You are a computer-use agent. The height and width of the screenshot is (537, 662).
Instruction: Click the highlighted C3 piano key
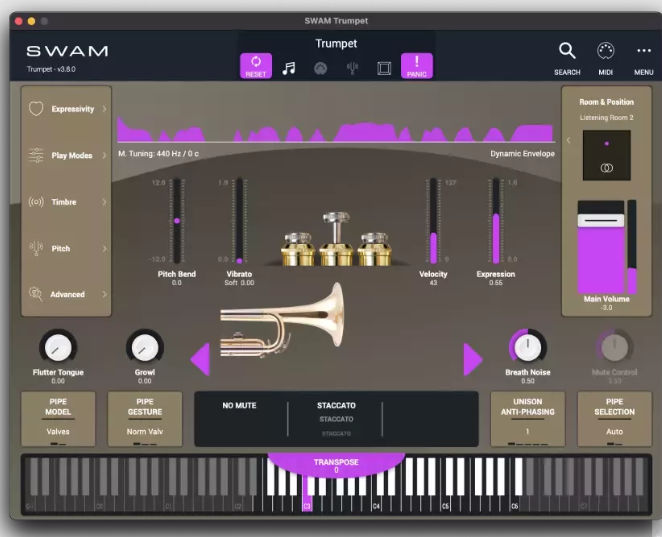click(x=307, y=502)
